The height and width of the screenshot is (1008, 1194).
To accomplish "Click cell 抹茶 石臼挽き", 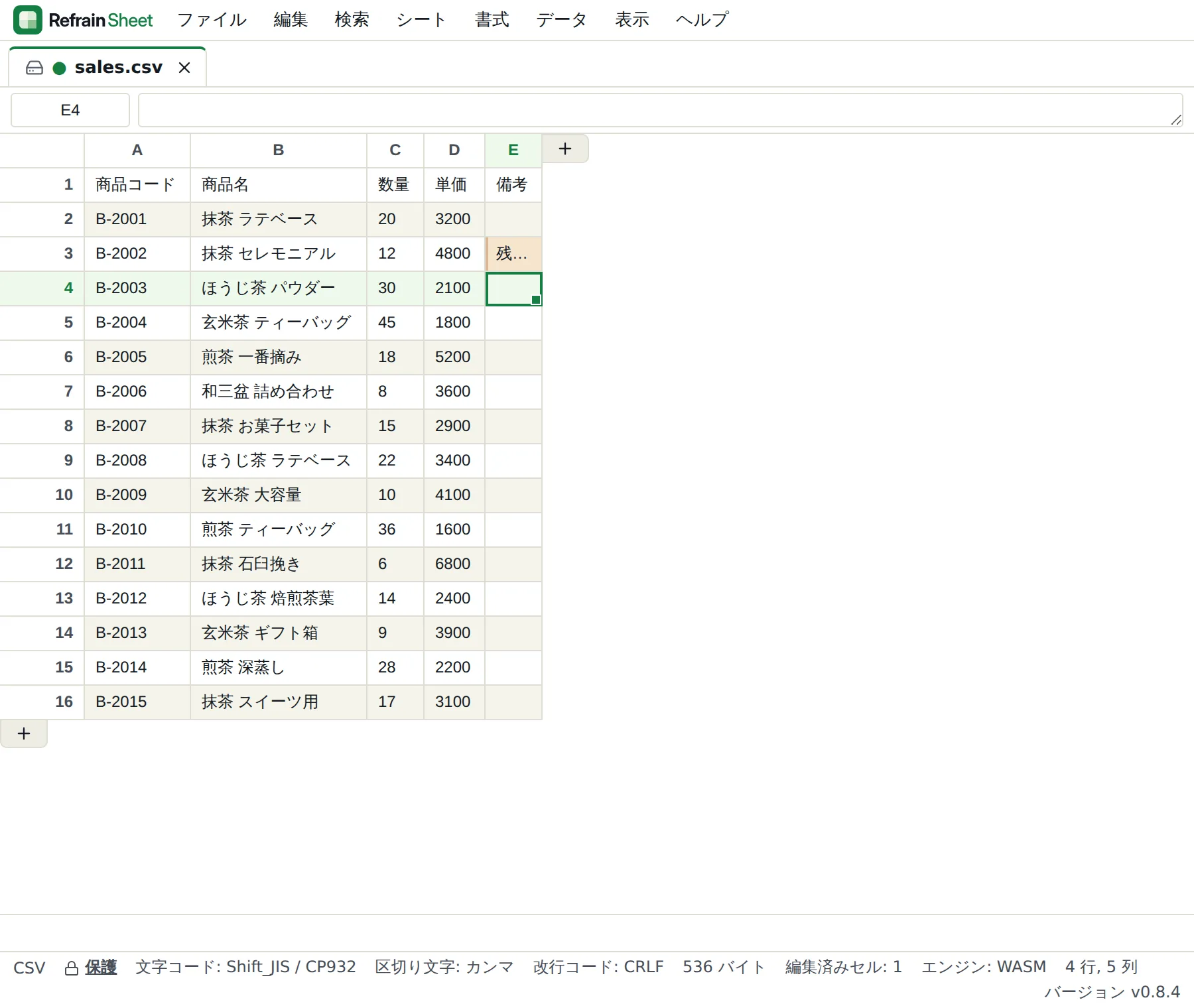I will (x=279, y=564).
